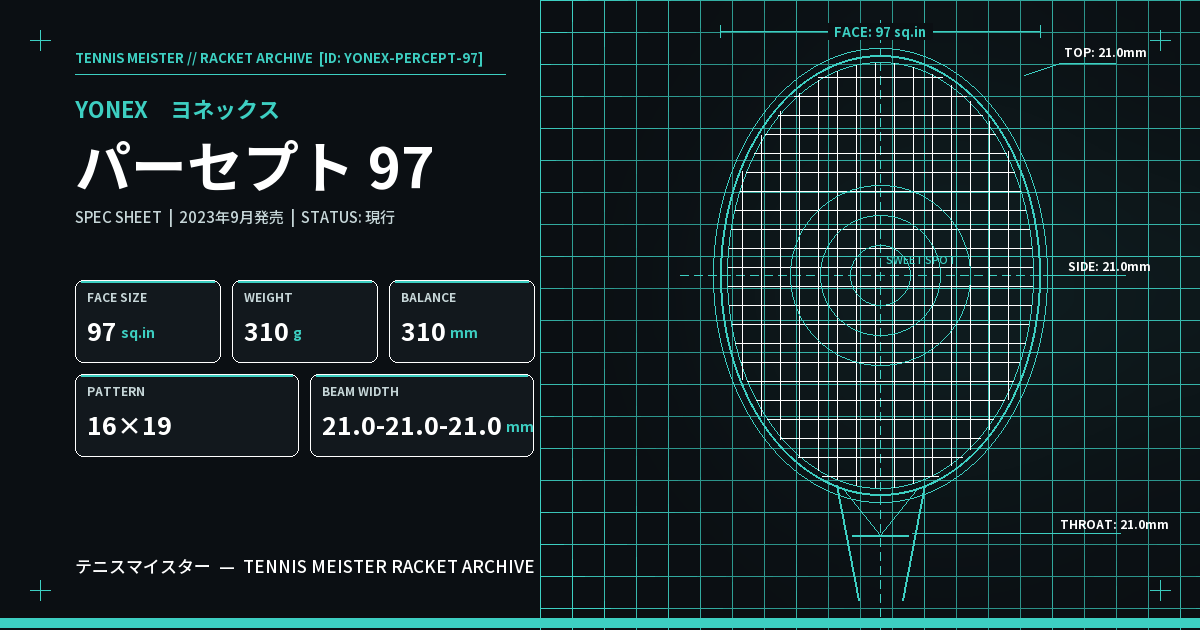Click the FACE: 97 sq.in dimension label
This screenshot has height=630, width=1200.
(x=880, y=32)
